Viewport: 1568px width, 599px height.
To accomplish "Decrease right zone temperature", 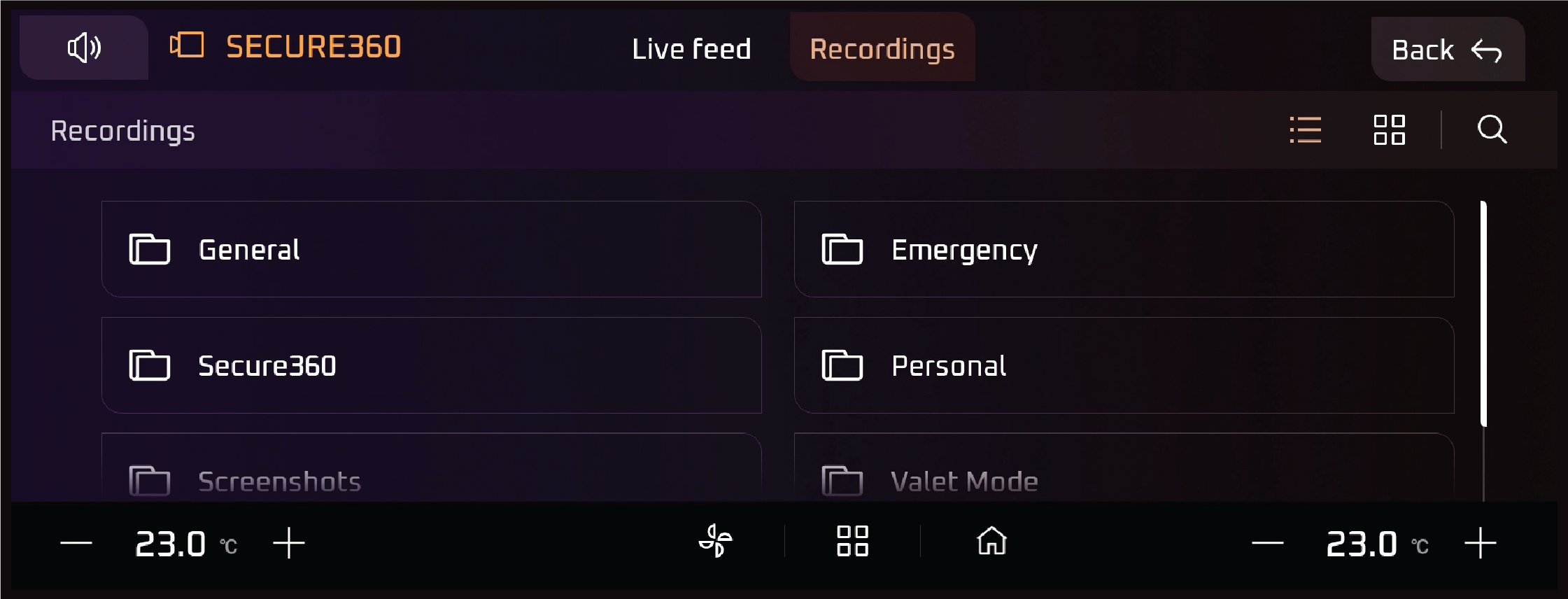I will click(1267, 543).
